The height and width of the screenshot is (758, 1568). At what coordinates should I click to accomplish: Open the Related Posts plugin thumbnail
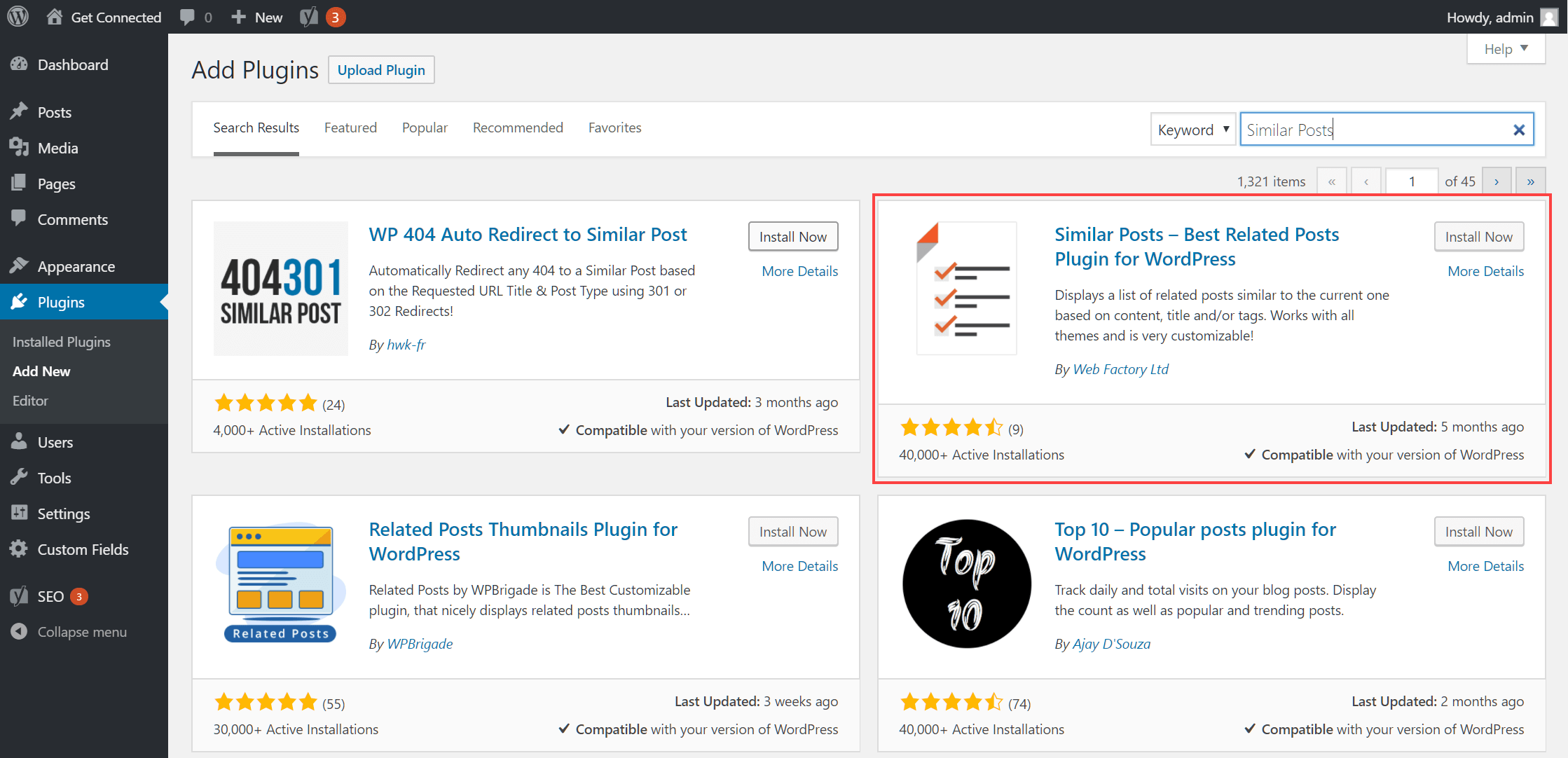pyautogui.click(x=281, y=584)
